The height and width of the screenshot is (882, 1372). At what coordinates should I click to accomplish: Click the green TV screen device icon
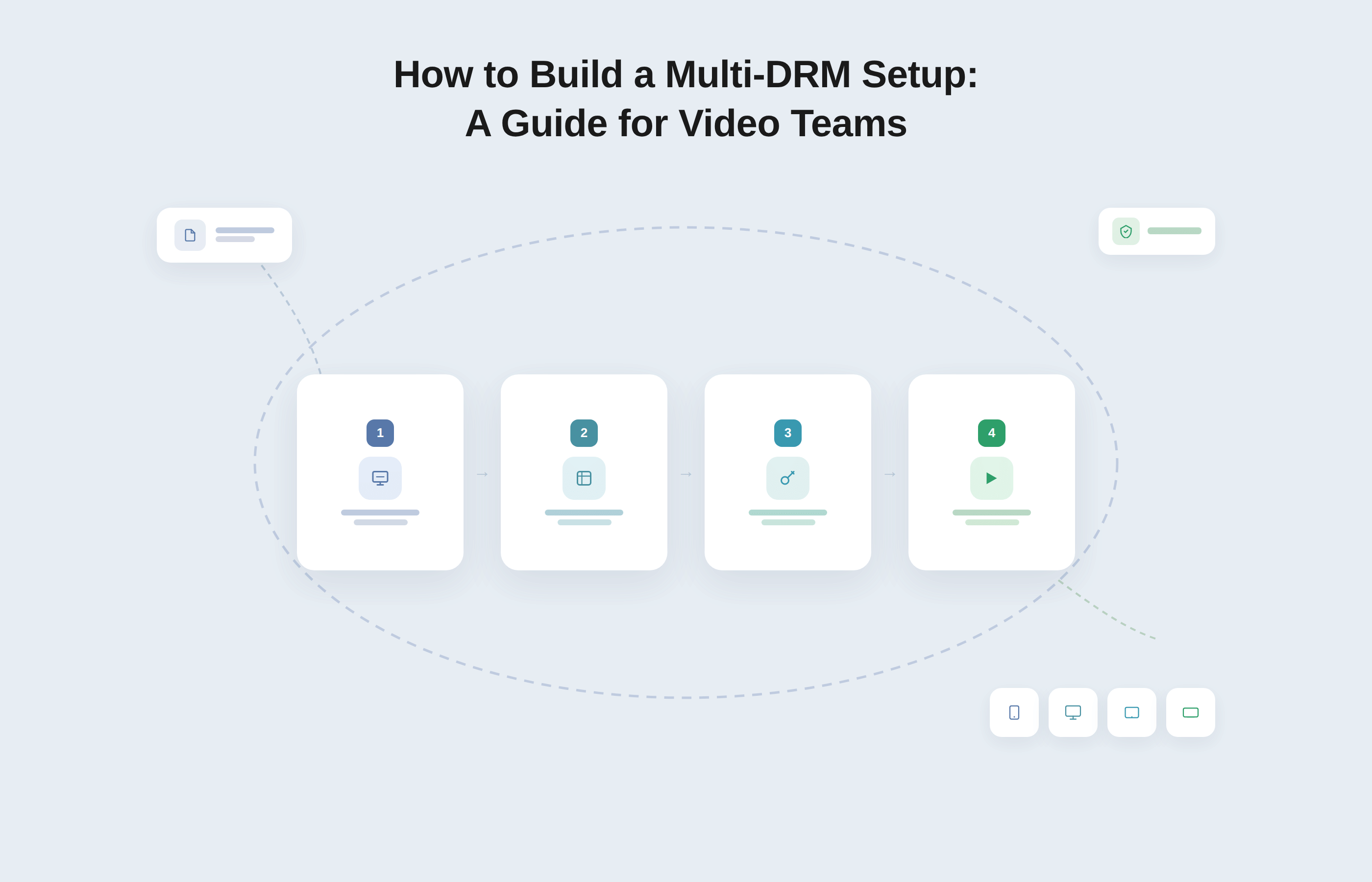(1191, 712)
